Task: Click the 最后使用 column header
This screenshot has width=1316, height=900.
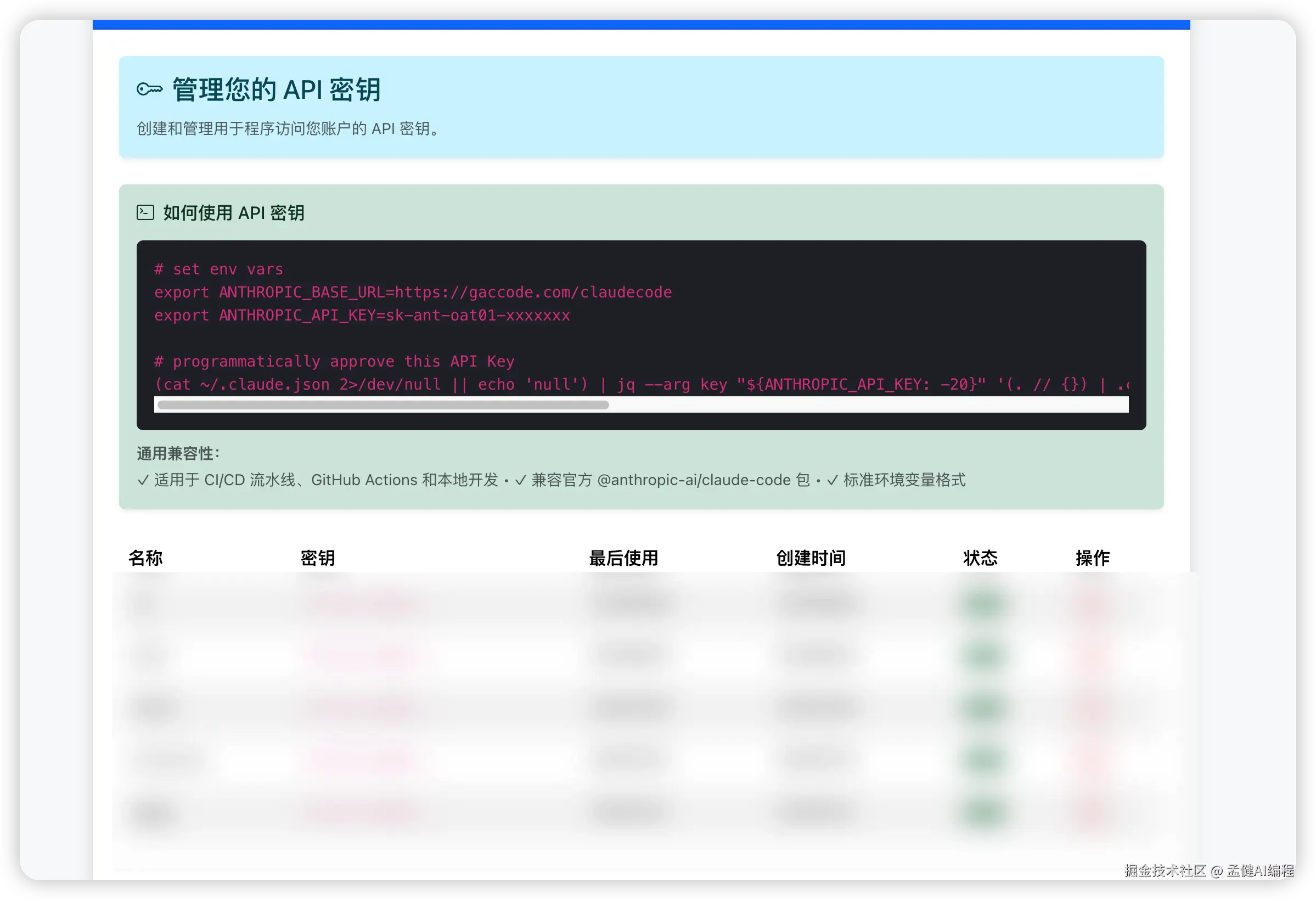Action: (623, 558)
